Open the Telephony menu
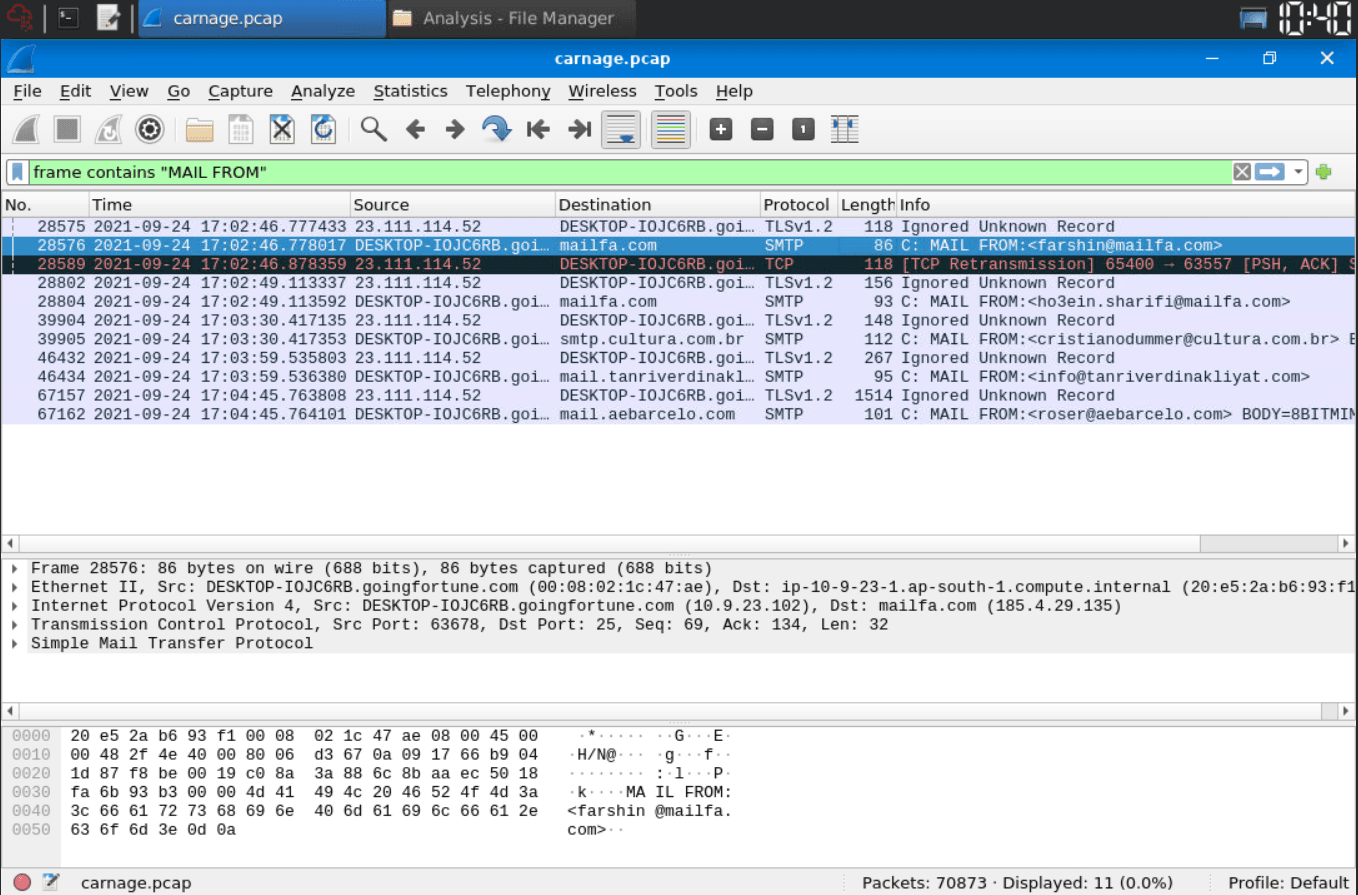 click(508, 91)
